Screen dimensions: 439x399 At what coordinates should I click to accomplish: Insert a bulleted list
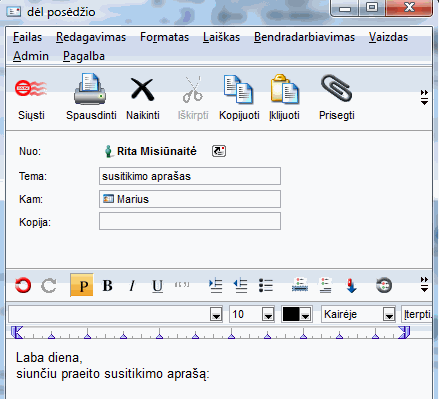(x=266, y=286)
